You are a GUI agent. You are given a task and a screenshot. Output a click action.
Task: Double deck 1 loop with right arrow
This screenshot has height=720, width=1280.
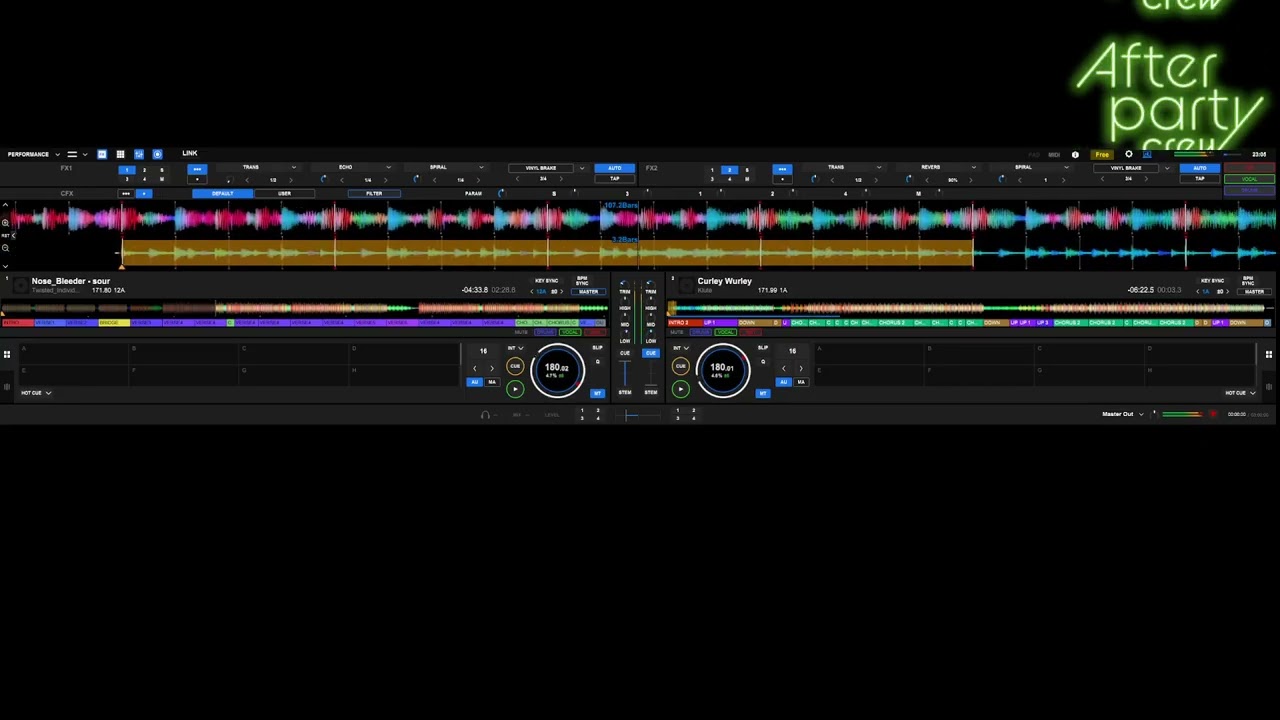pyautogui.click(x=492, y=368)
